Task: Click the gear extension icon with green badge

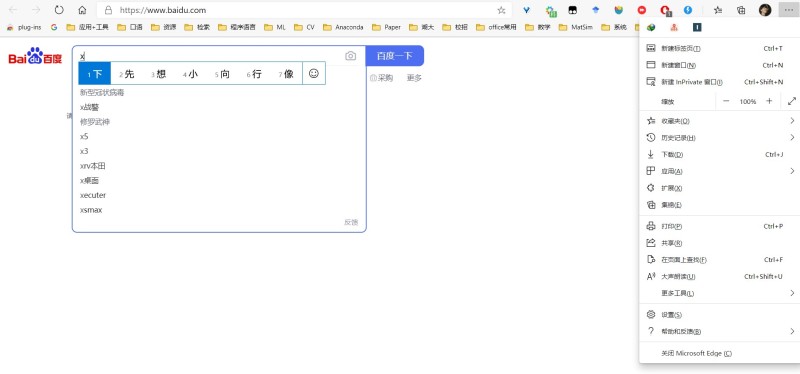Action: 550,10
